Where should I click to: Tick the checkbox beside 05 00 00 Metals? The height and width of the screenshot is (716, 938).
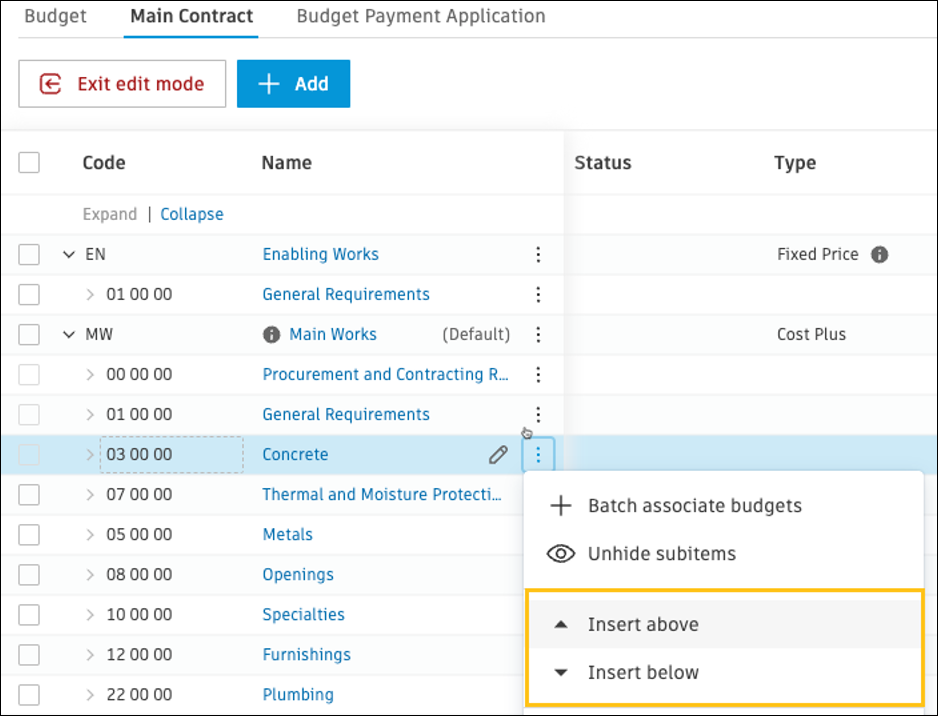click(x=29, y=534)
